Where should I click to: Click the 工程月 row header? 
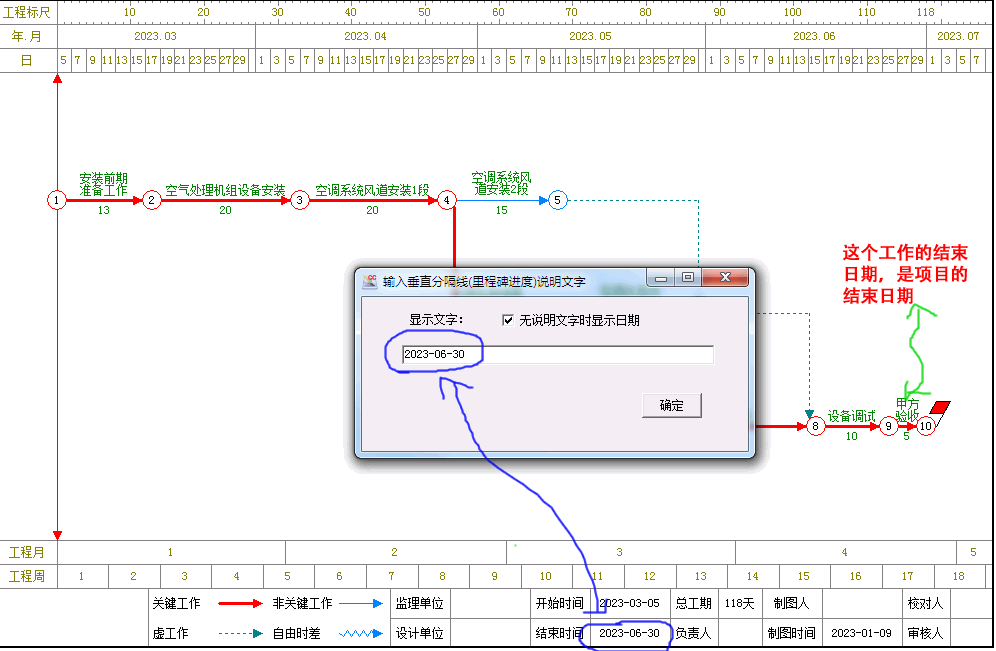point(27,553)
